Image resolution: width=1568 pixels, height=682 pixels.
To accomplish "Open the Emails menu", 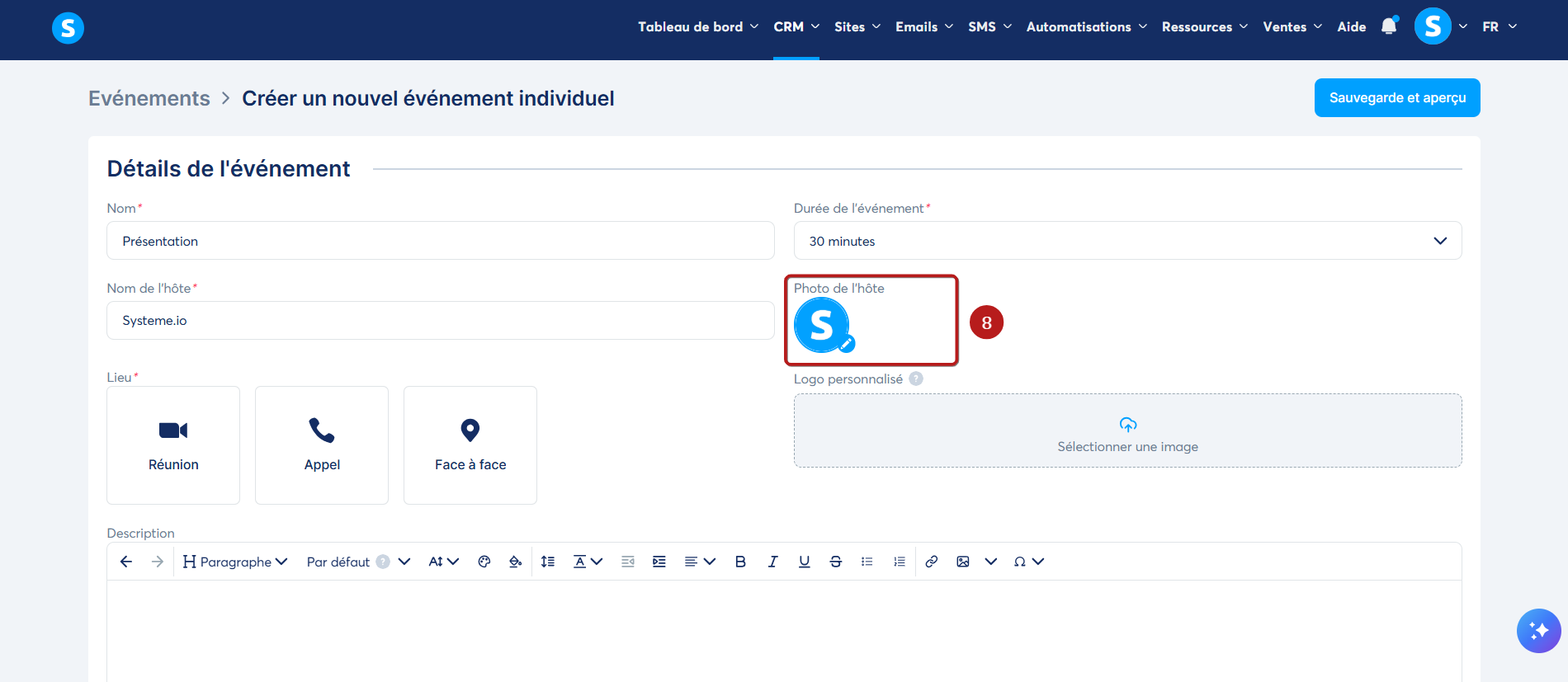I will (x=924, y=26).
